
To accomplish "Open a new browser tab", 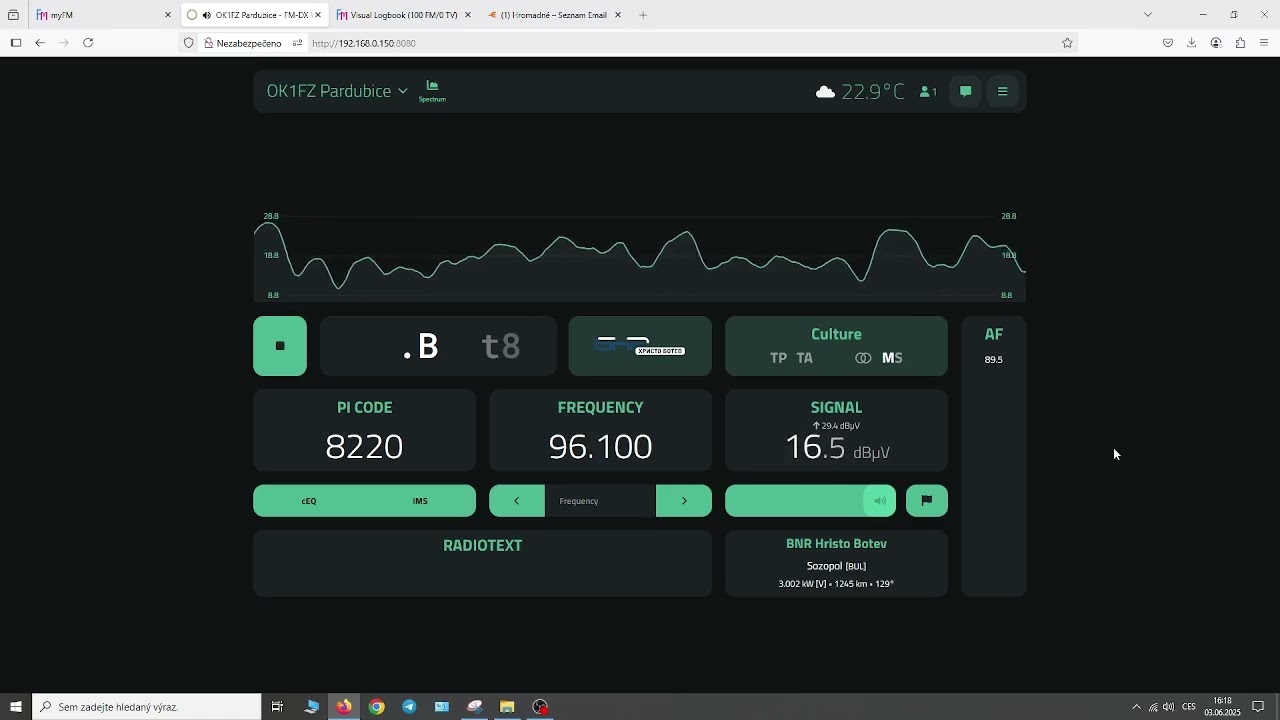I will [643, 15].
